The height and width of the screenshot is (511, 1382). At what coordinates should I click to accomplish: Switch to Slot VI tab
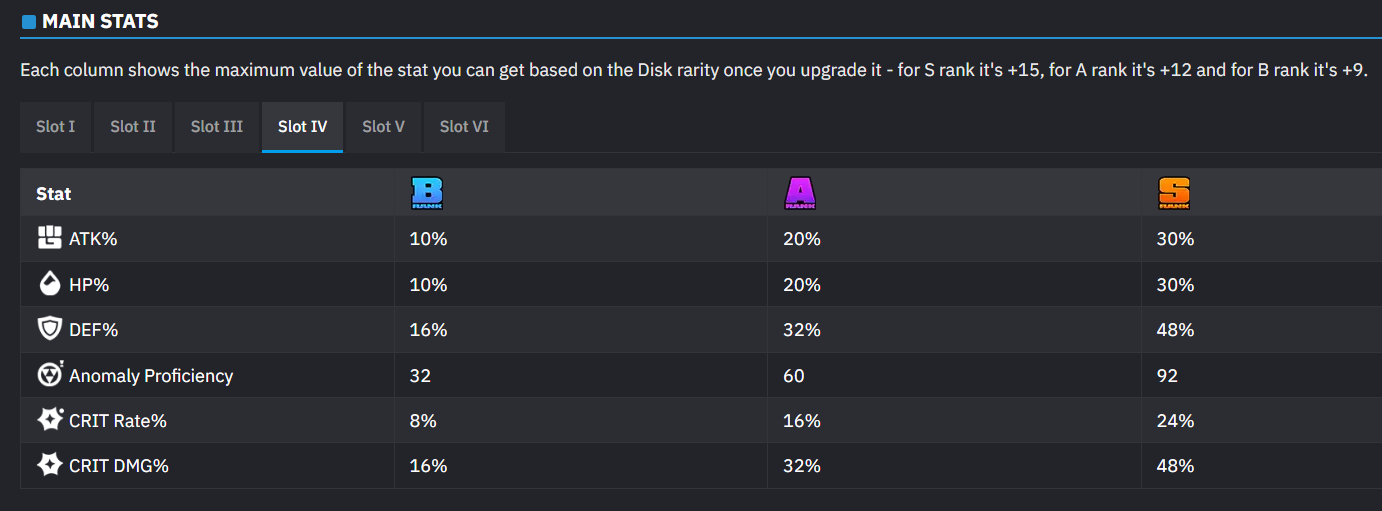point(464,127)
